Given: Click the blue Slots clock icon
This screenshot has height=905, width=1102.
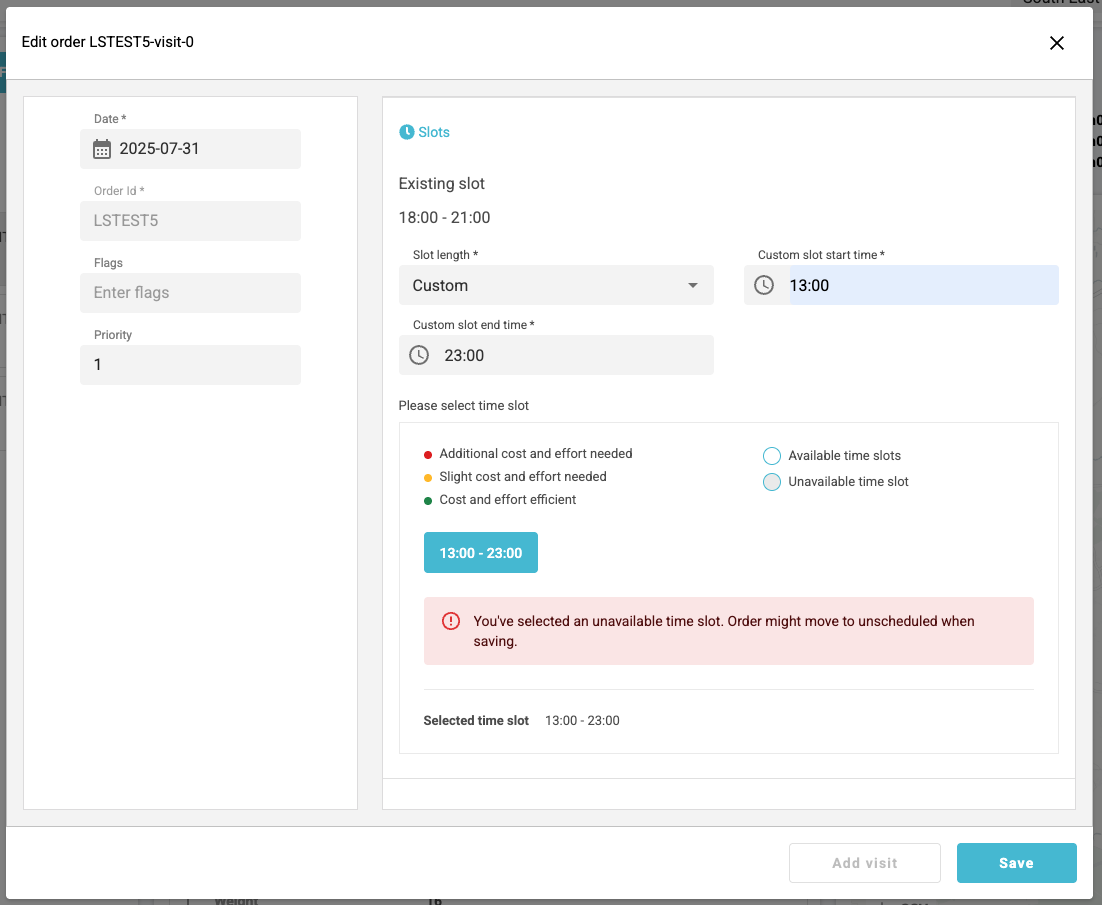Looking at the screenshot, I should point(407,132).
